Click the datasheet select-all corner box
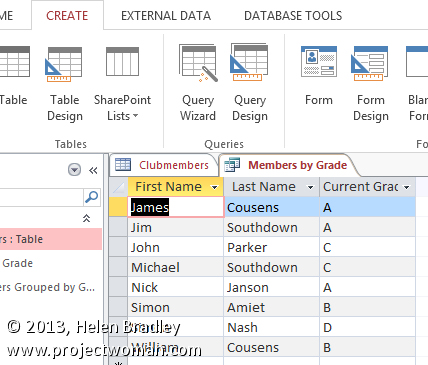This screenshot has height=365, width=428. (118, 187)
